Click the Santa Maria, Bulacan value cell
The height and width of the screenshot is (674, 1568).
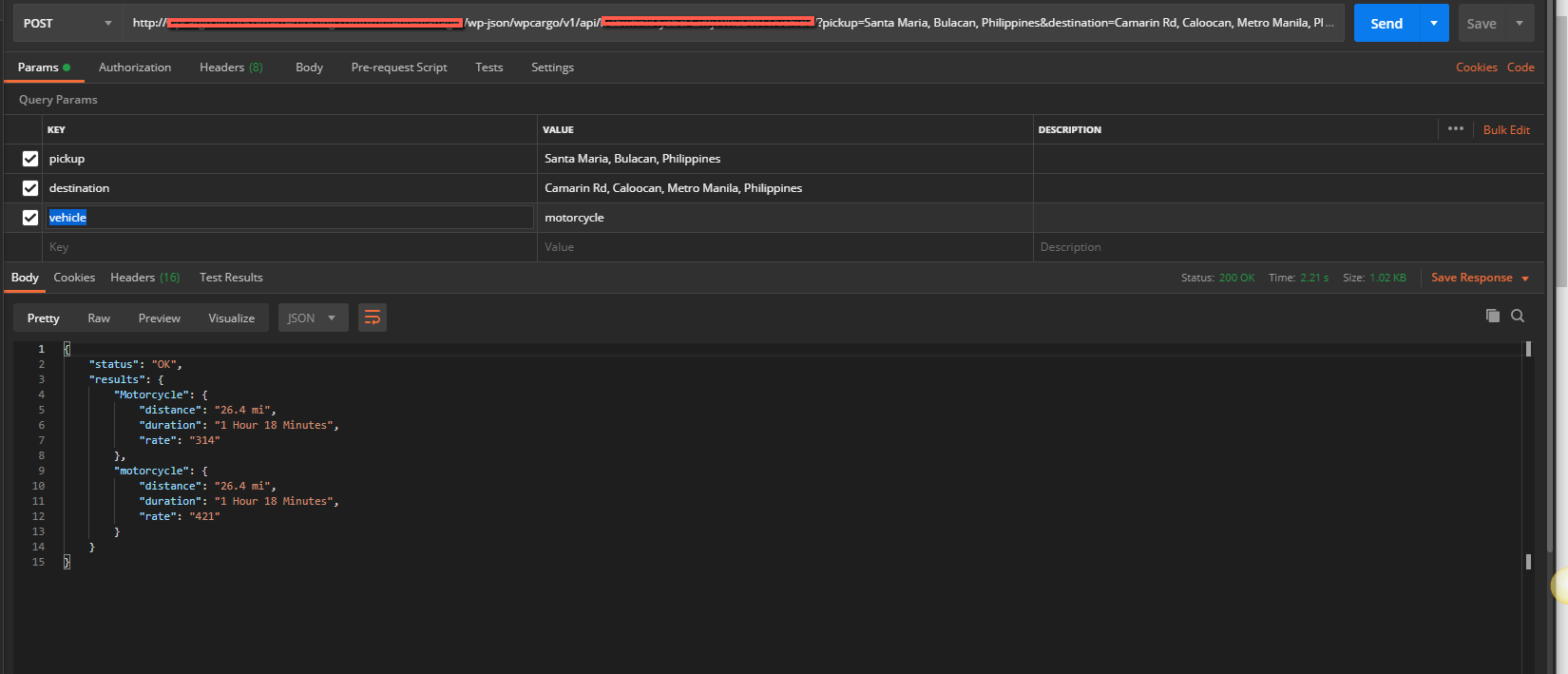(x=785, y=159)
